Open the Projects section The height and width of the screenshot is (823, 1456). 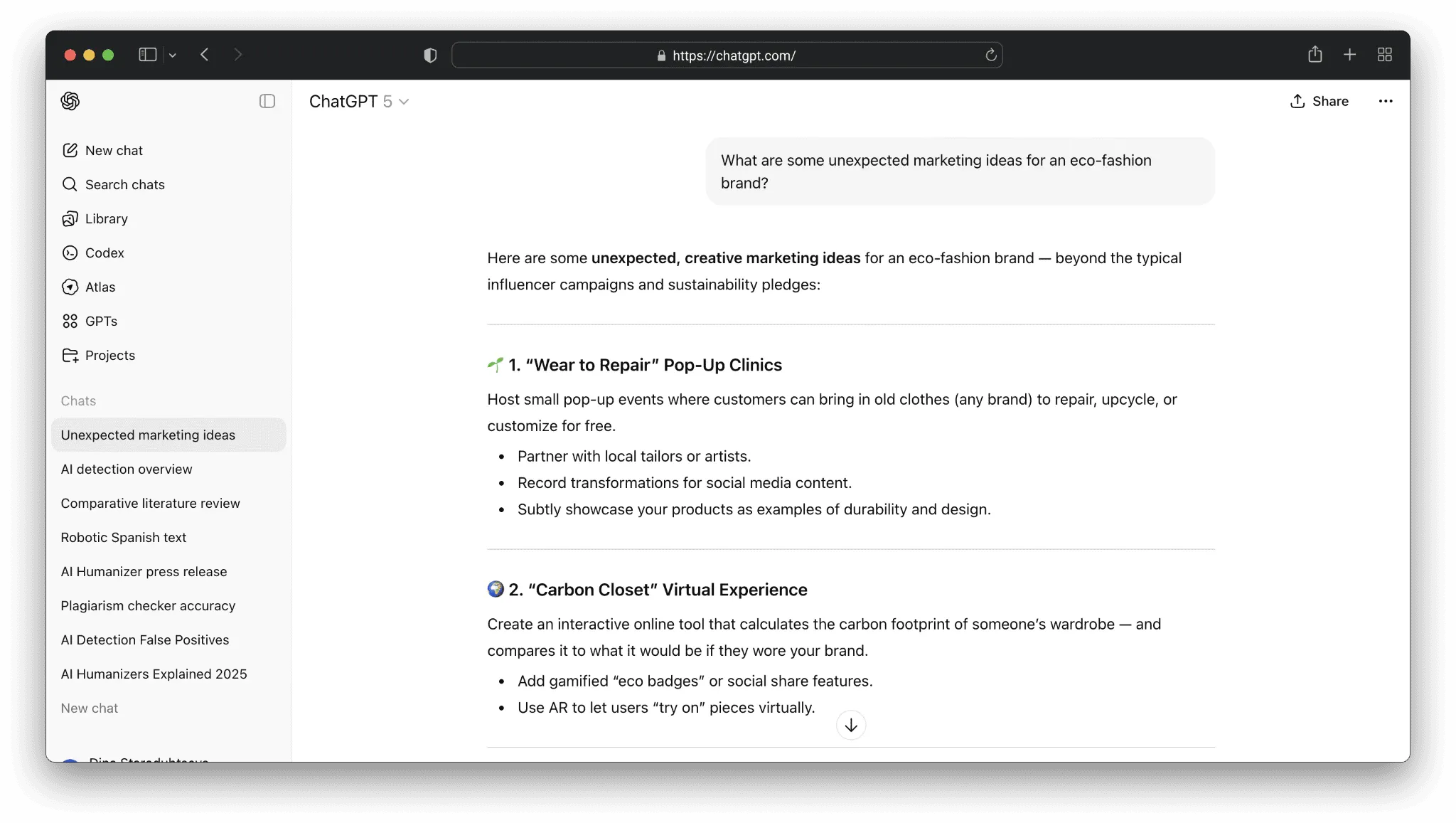point(109,356)
